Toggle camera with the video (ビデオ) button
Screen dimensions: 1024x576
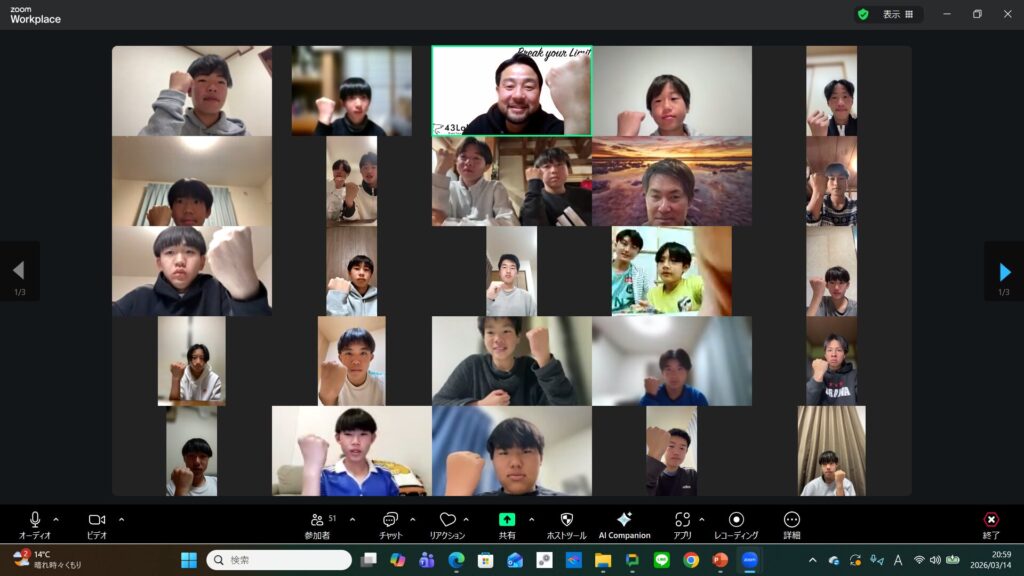click(x=97, y=520)
